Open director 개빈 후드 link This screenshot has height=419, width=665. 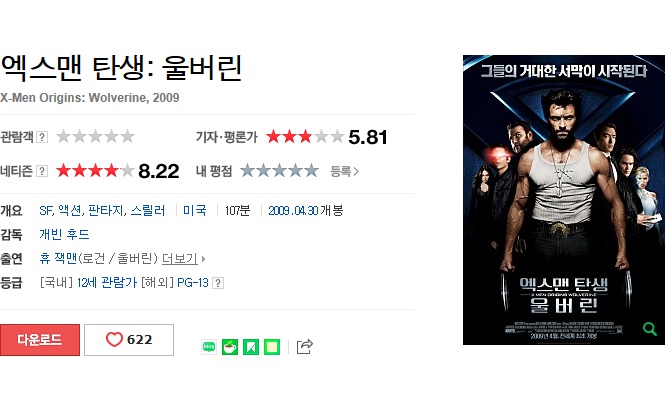point(64,234)
